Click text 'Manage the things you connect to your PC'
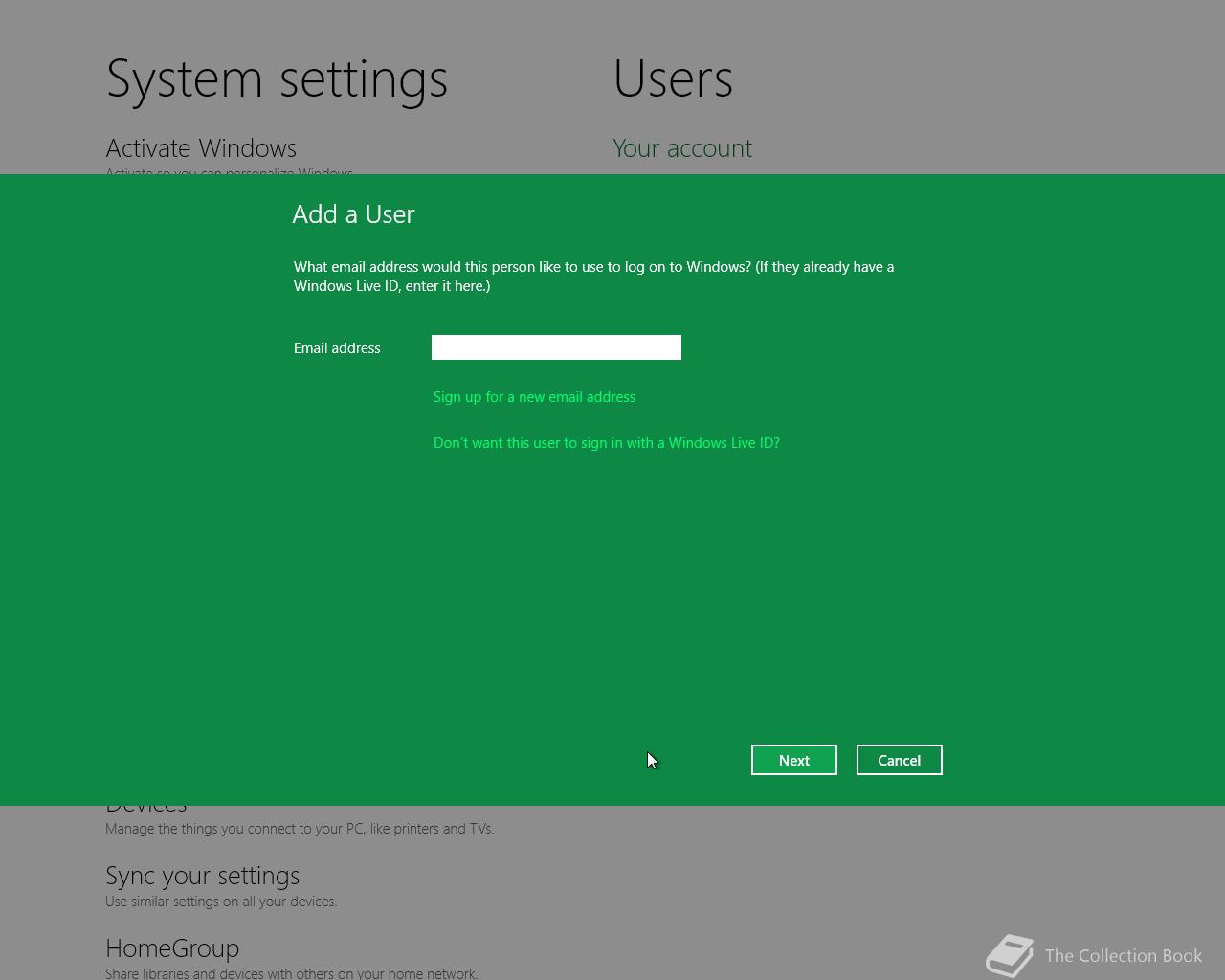 point(234,829)
